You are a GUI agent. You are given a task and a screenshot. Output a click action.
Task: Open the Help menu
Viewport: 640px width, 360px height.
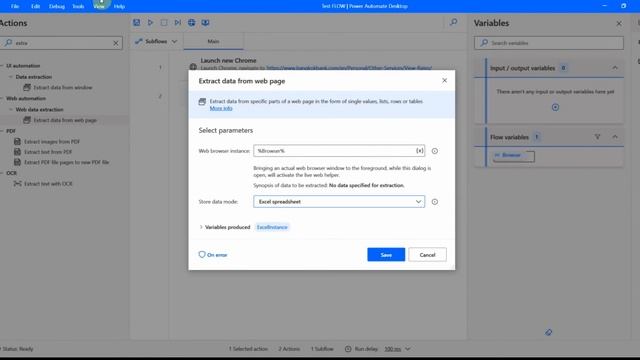pyautogui.click(x=119, y=6)
